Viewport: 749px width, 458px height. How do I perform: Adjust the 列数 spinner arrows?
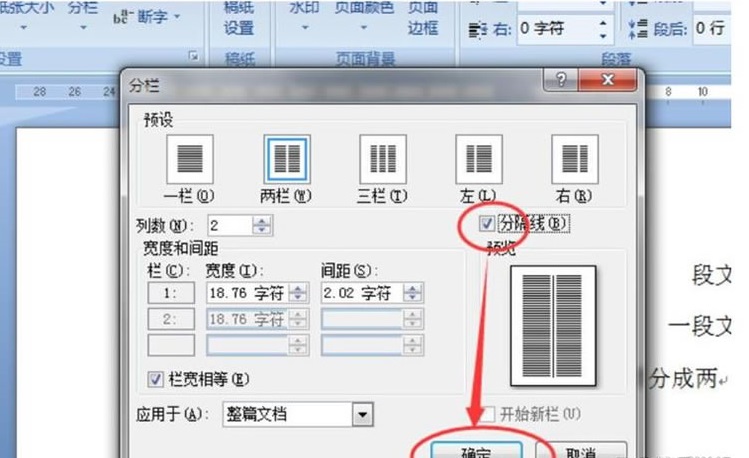[262, 225]
